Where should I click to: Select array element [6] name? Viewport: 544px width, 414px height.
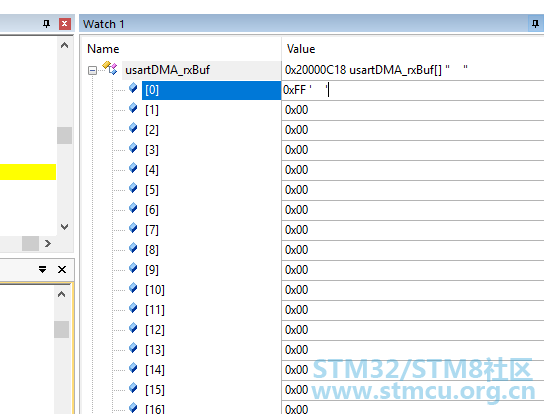[152, 210]
